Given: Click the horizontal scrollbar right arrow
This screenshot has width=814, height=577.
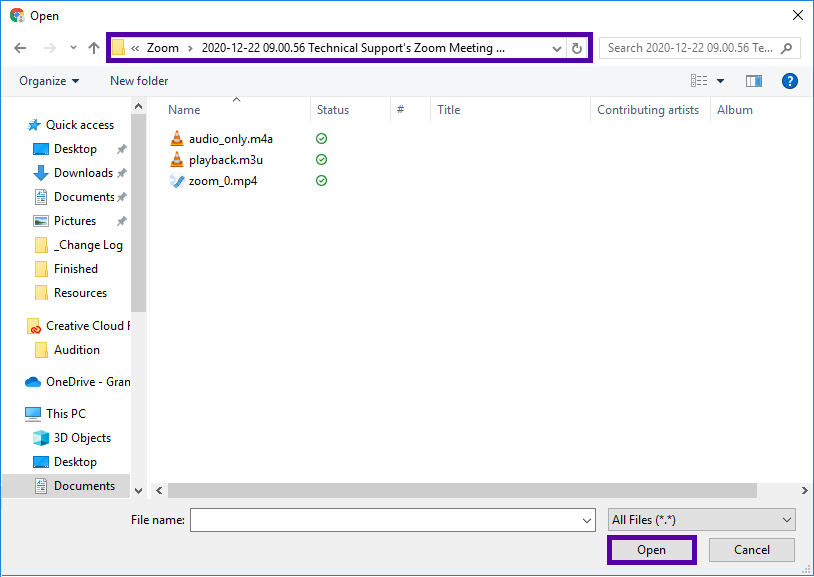Looking at the screenshot, I should (x=804, y=490).
